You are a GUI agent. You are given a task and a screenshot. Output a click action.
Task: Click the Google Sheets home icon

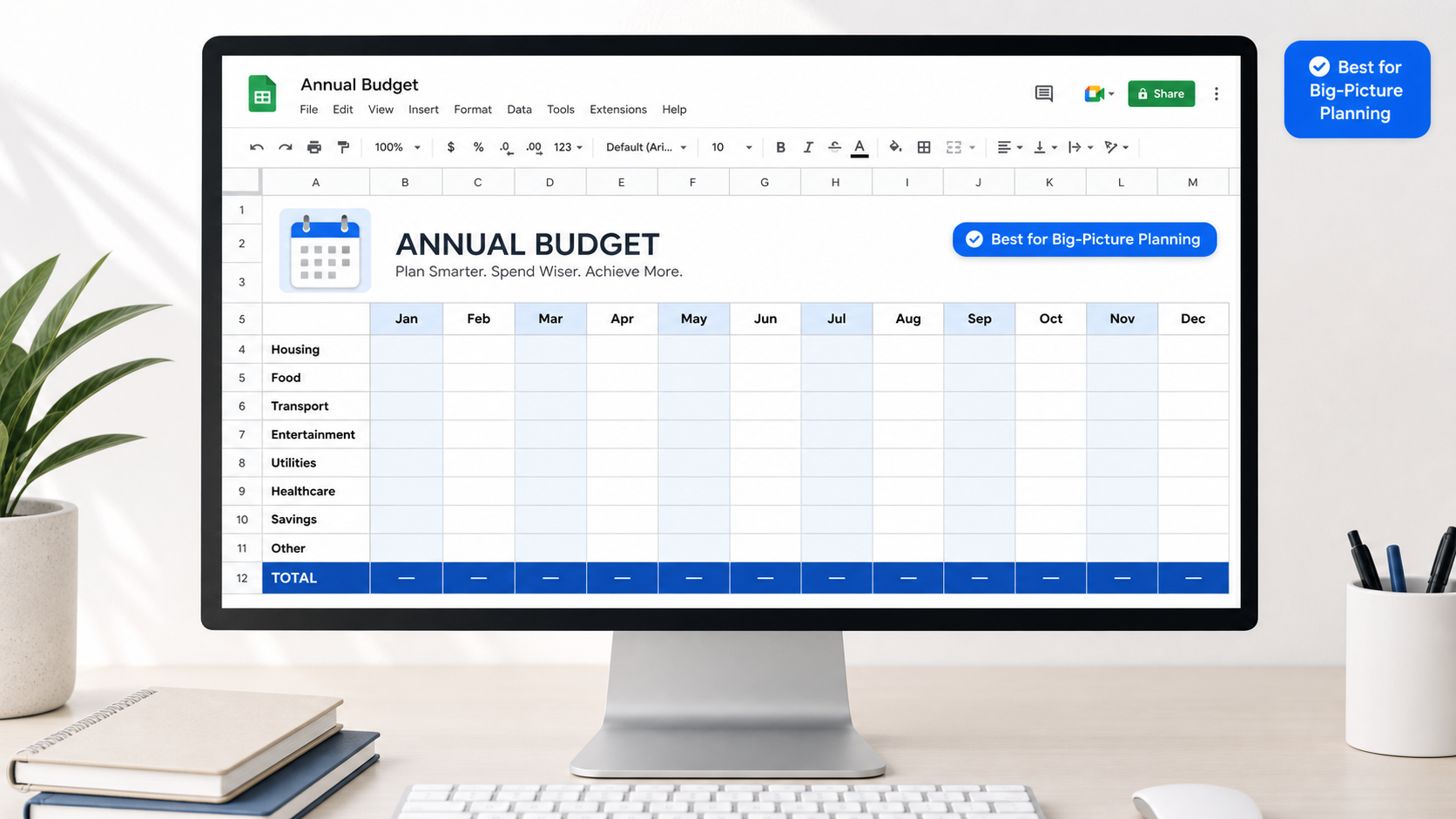[262, 94]
